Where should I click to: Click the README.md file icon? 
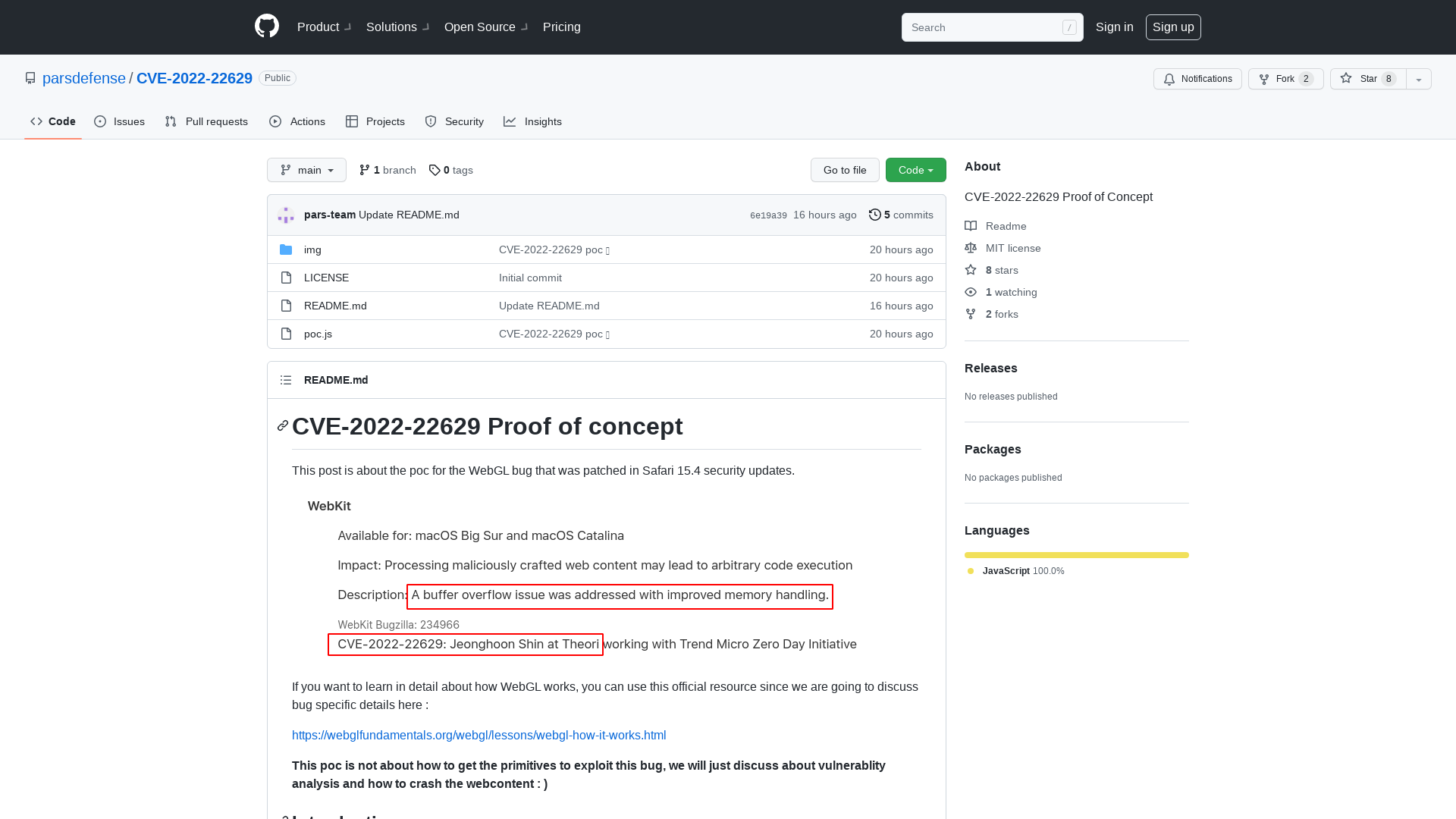(286, 306)
